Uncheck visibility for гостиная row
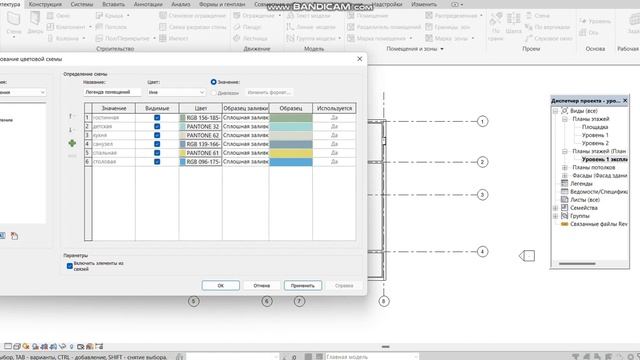The width and height of the screenshot is (640, 360). pyautogui.click(x=157, y=118)
